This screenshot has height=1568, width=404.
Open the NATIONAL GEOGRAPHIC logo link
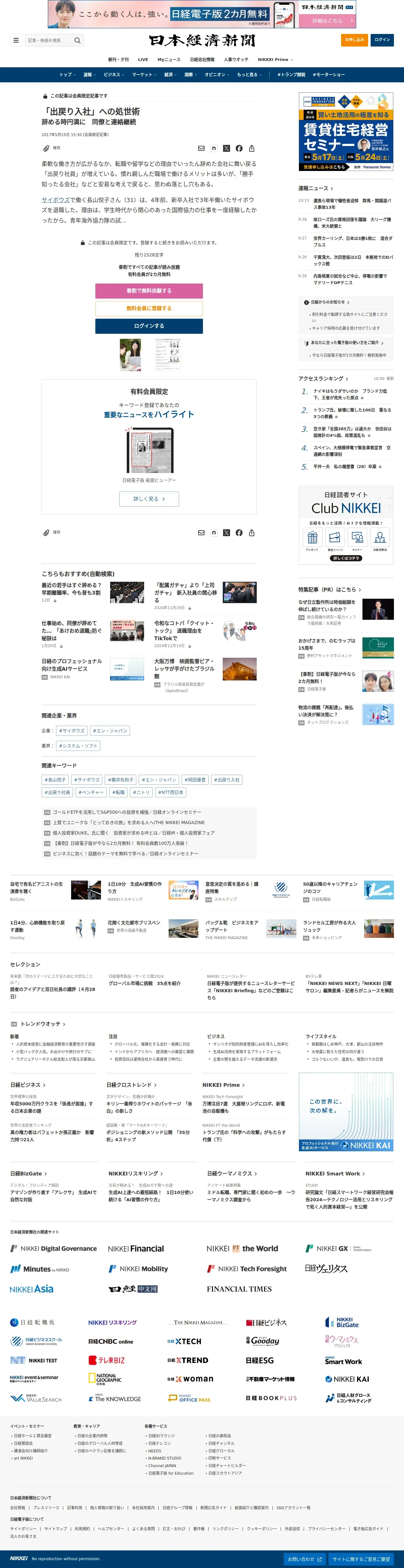pos(105,1379)
